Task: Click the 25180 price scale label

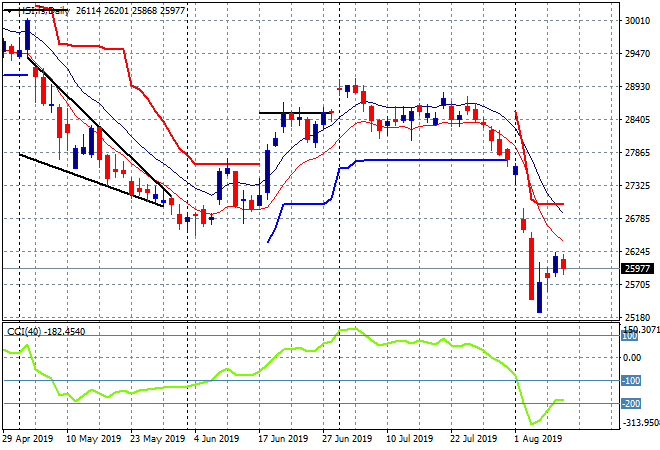Action: (x=637, y=317)
